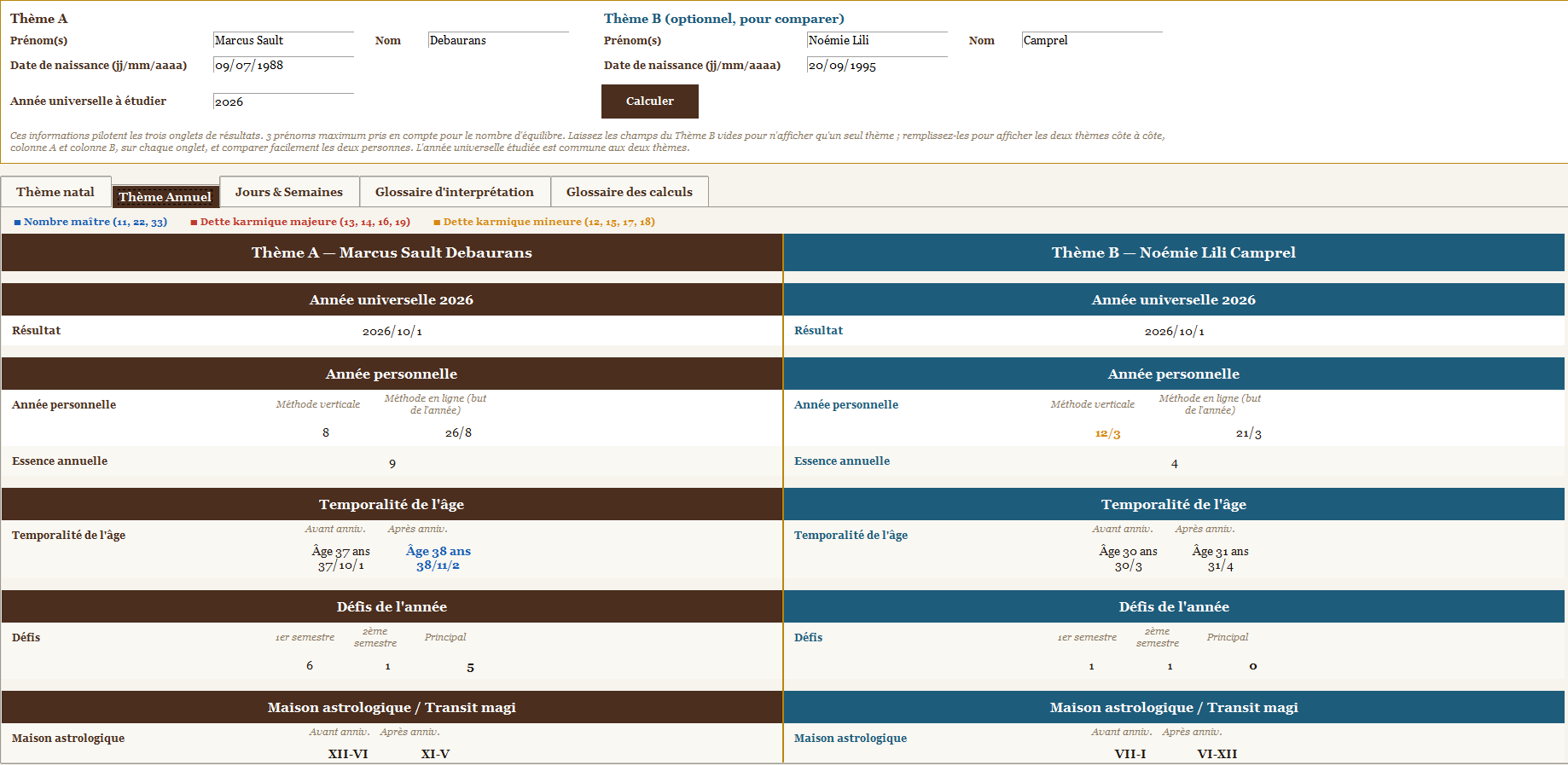This screenshot has height=765, width=1568.
Task: Click Thème B house value VII-I
Action: pyautogui.click(x=1130, y=754)
